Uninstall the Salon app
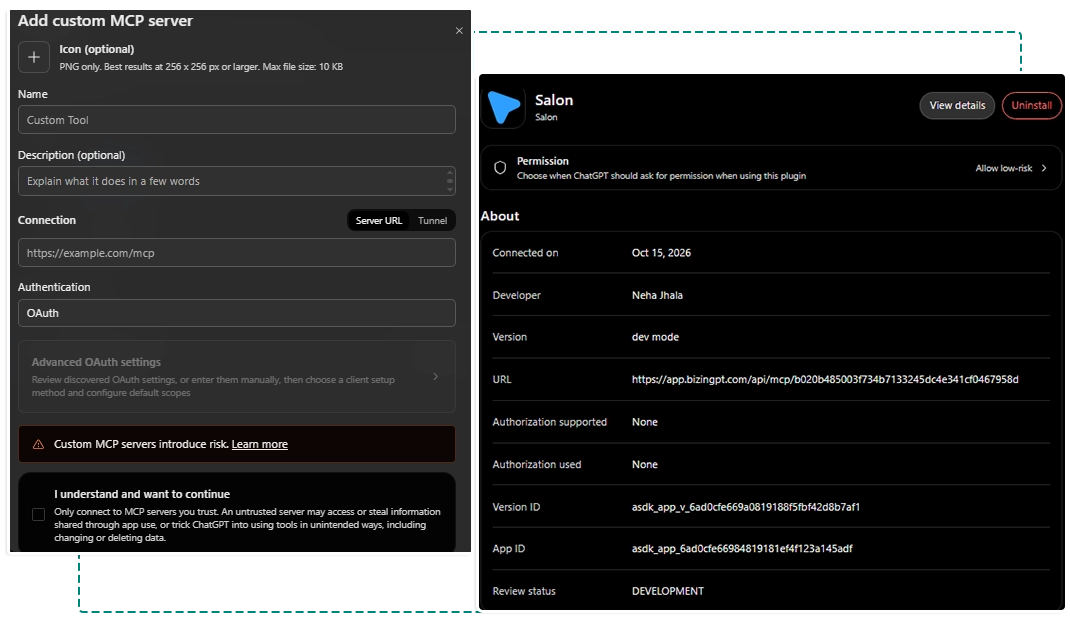Image resolution: width=1070 pixels, height=624 pixels. click(1031, 105)
